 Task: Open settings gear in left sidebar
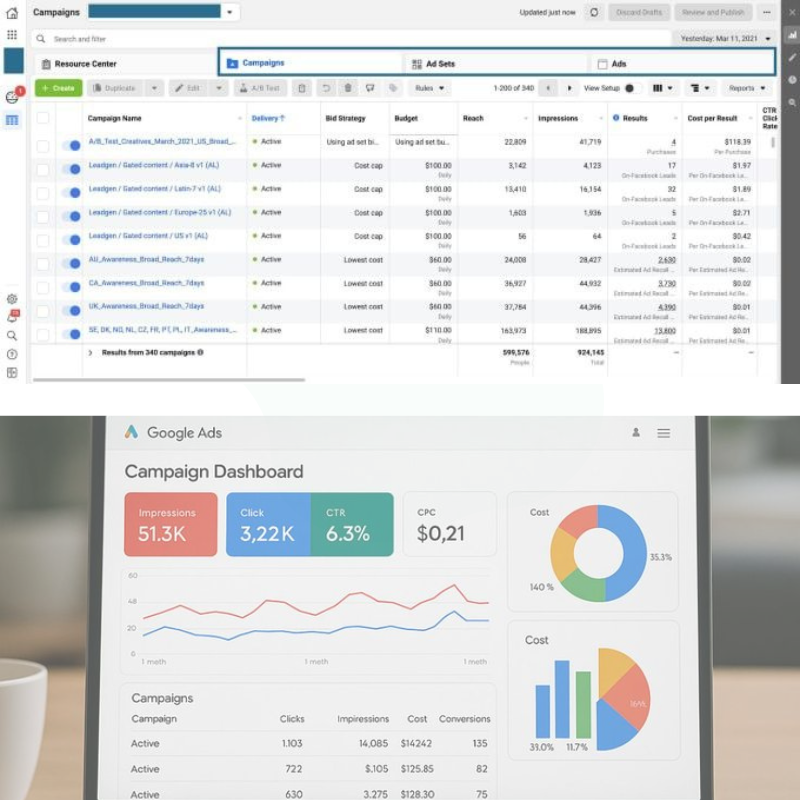(12, 299)
